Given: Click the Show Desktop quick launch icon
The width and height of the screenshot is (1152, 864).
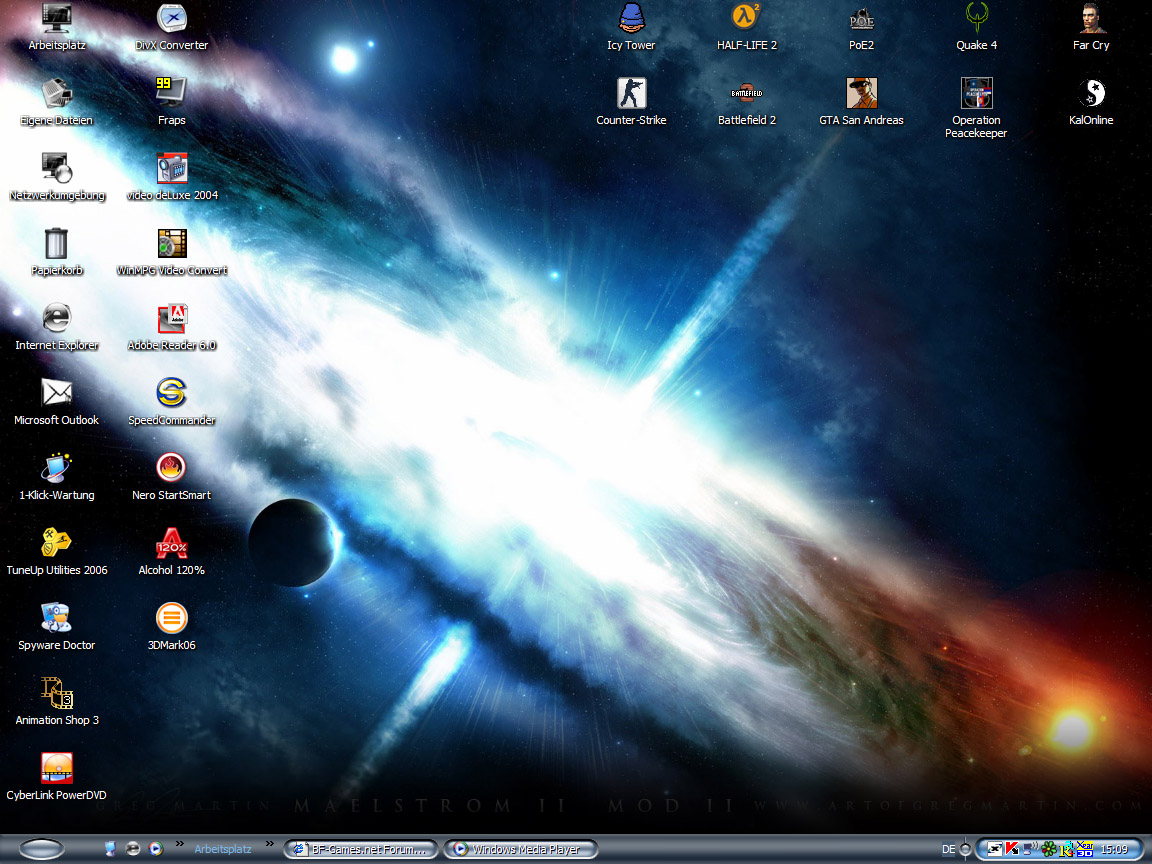Looking at the screenshot, I should point(109,849).
